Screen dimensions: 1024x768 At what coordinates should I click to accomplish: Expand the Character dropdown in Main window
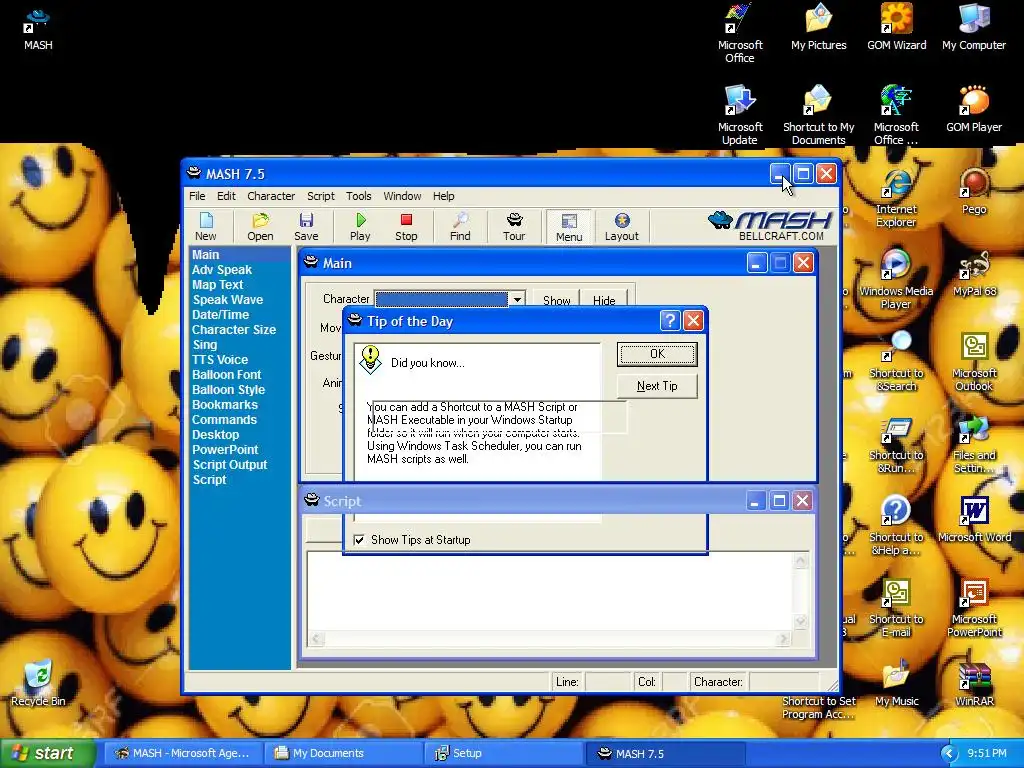(x=517, y=299)
